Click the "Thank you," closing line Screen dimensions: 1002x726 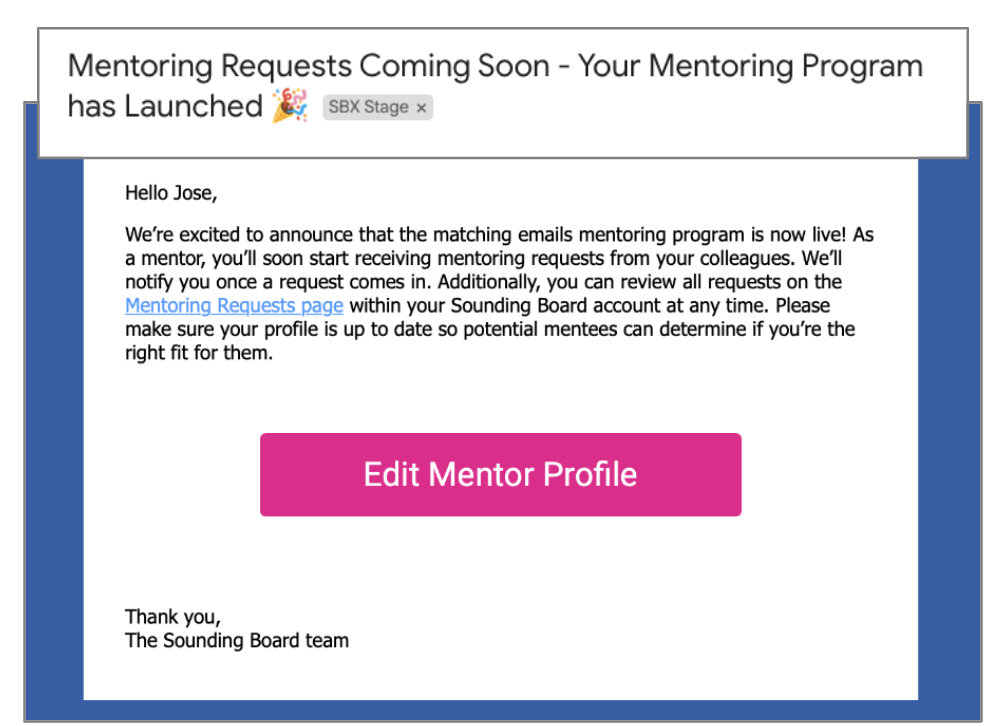172,617
